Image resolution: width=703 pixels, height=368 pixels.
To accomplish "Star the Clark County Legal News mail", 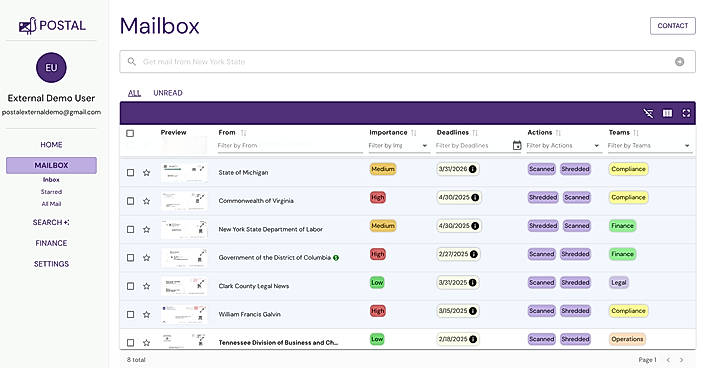I will [146, 286].
